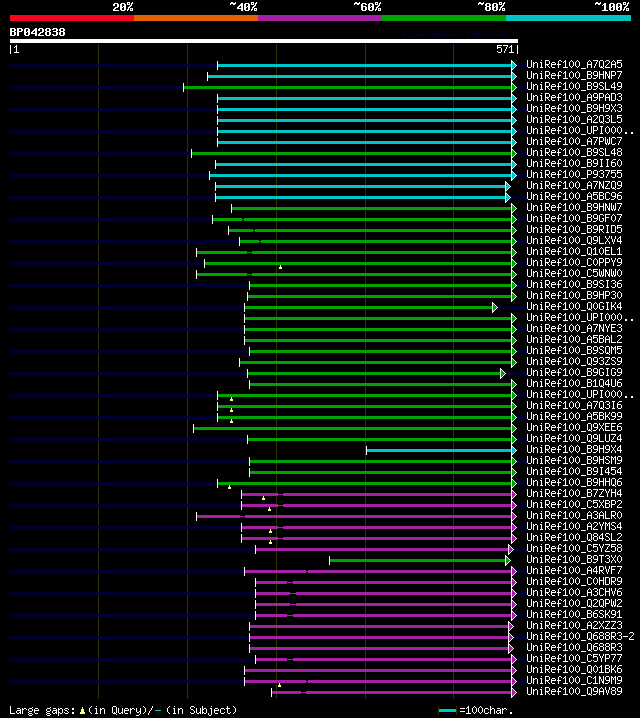
Task: Select the UniRef100_B9H9X3 label
Action: (574, 109)
